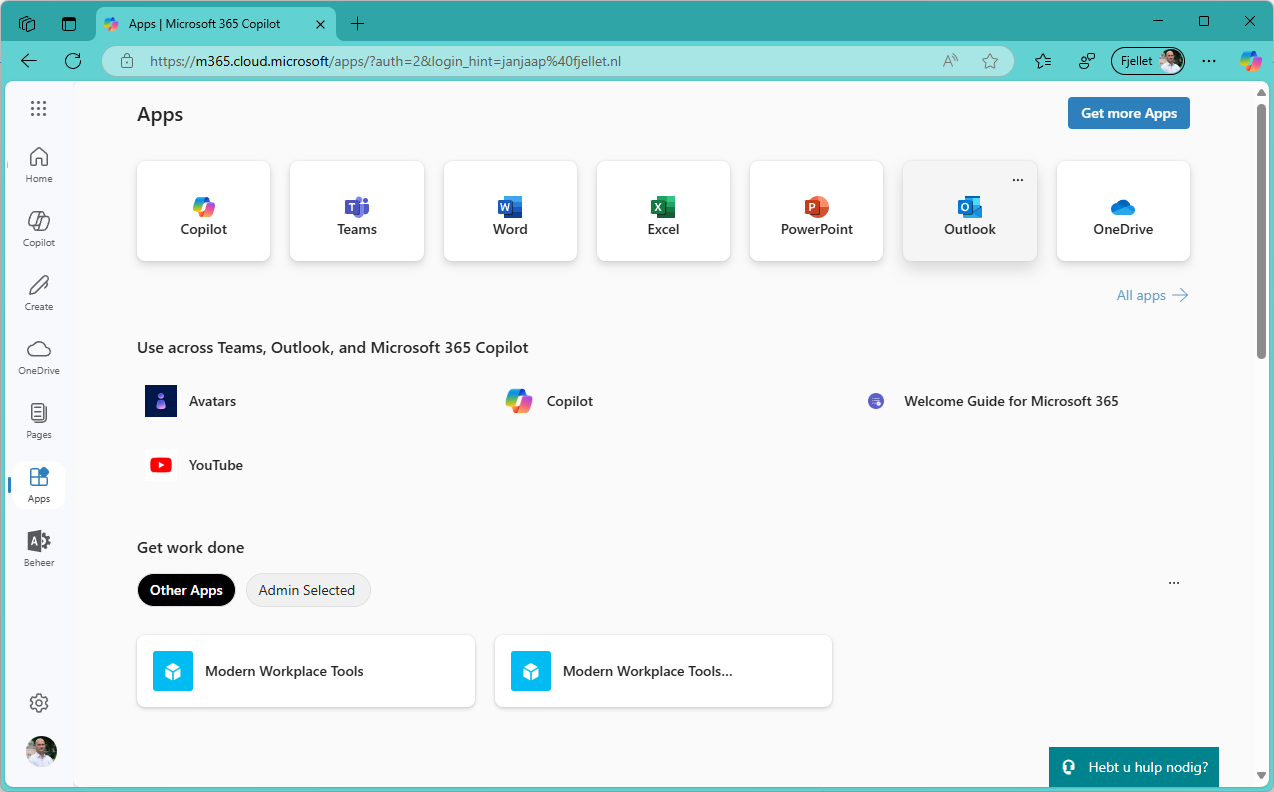The height and width of the screenshot is (792, 1274).
Task: View site information padlock icon
Action: tap(127, 61)
